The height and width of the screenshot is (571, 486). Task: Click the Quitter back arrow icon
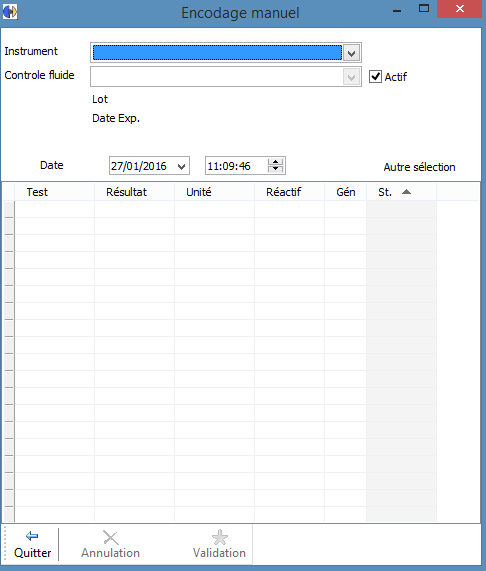(x=32, y=536)
